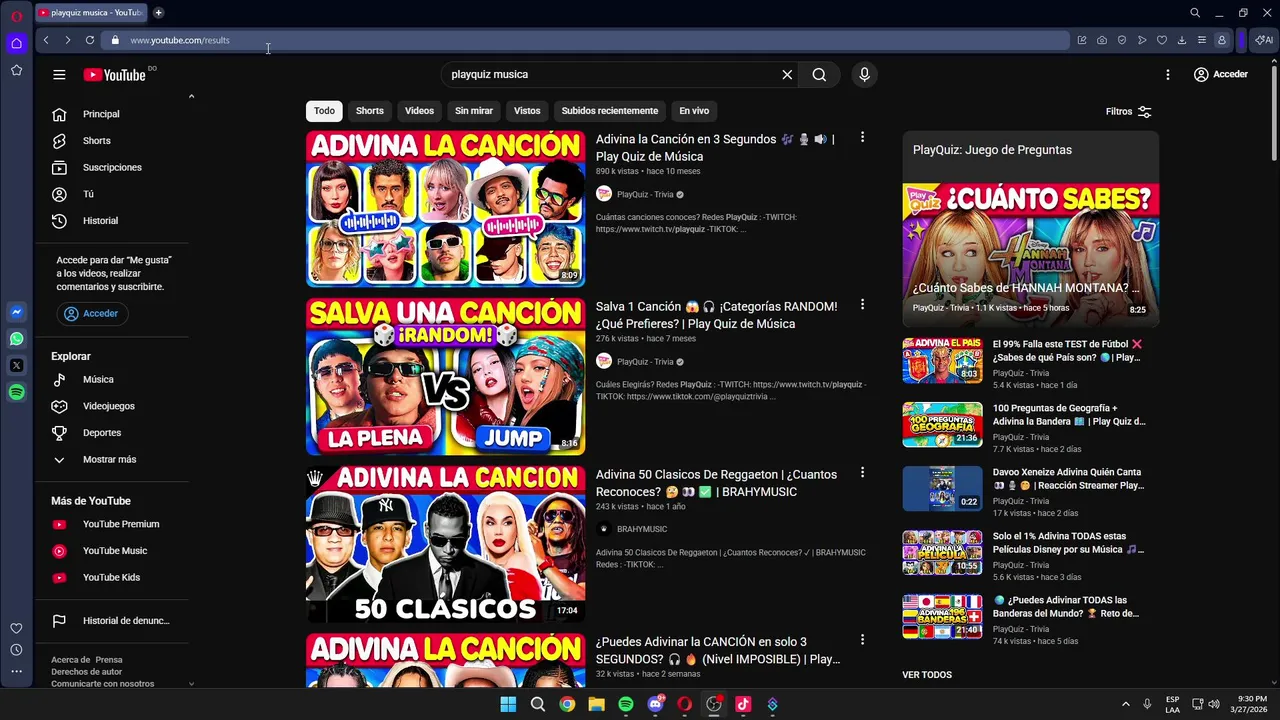Open Videojuegos under Explorar

click(110, 406)
